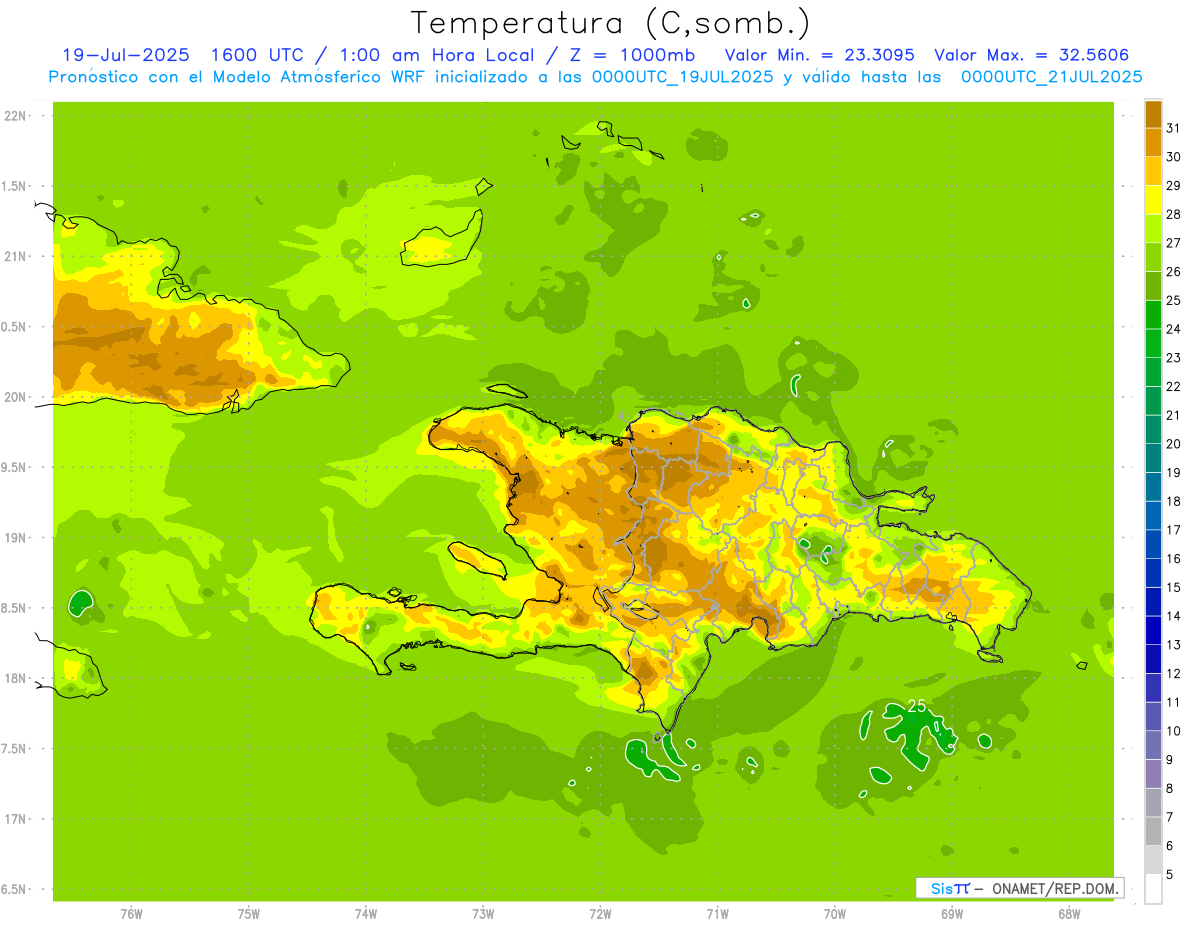The height and width of the screenshot is (927, 1200).
Task: Click the "0.5N" latitude axis label
Action: pyautogui.click(x=14, y=327)
